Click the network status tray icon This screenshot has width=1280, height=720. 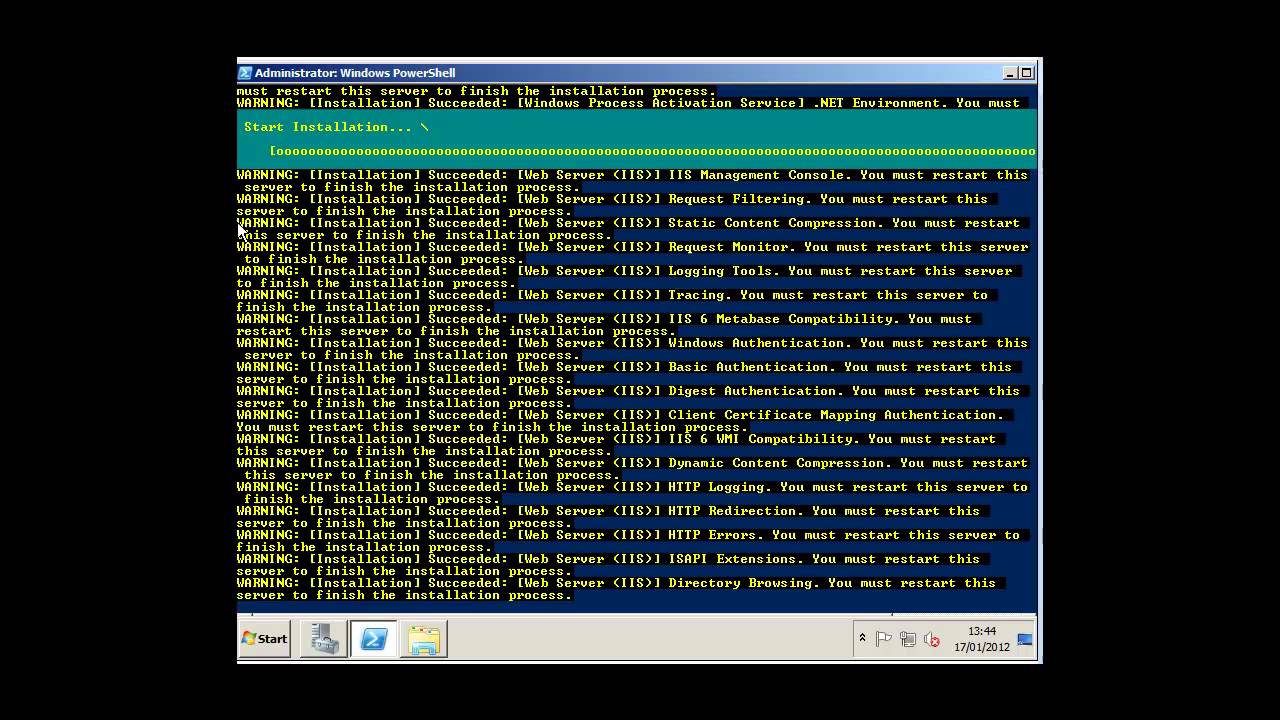click(908, 639)
